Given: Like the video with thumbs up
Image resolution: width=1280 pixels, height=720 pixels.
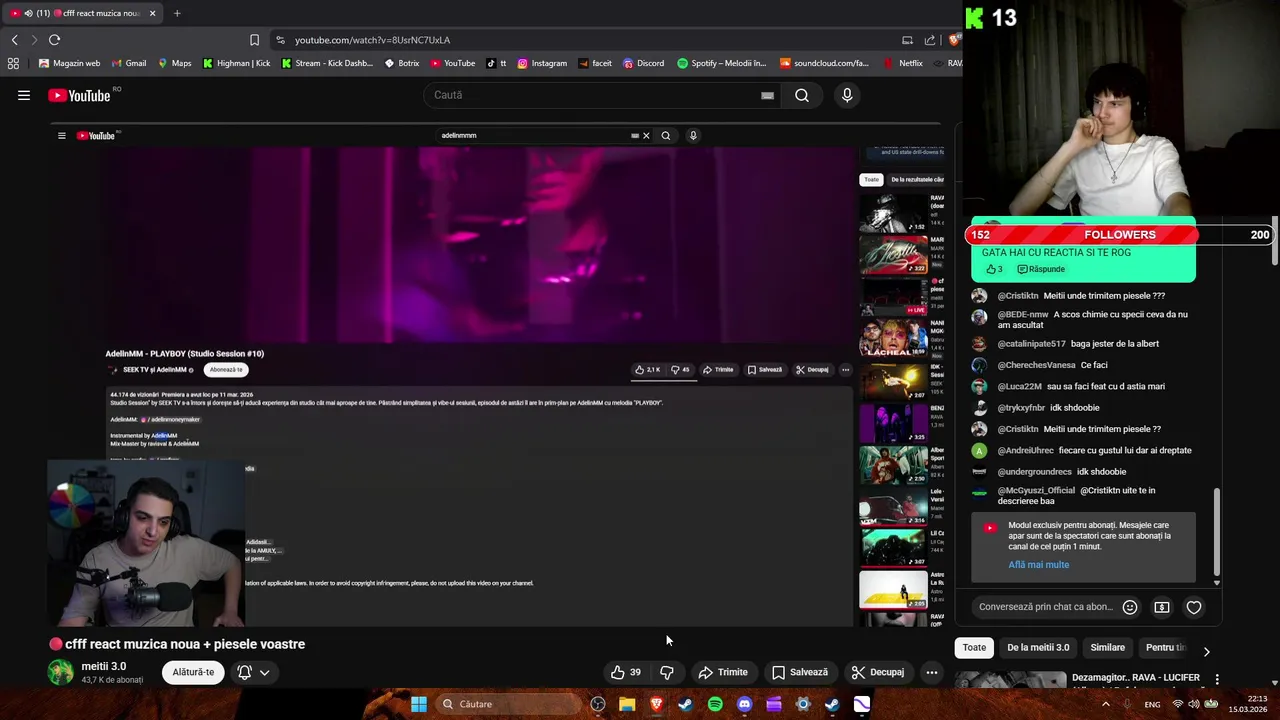Looking at the screenshot, I should coord(626,672).
